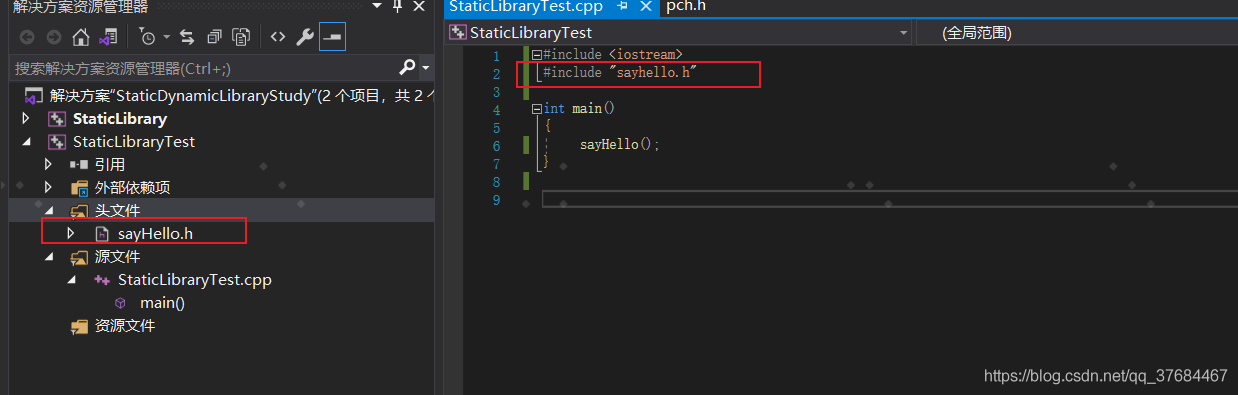The height and width of the screenshot is (395, 1238).
Task: Select the 引用 tree item
Action: tap(110, 165)
